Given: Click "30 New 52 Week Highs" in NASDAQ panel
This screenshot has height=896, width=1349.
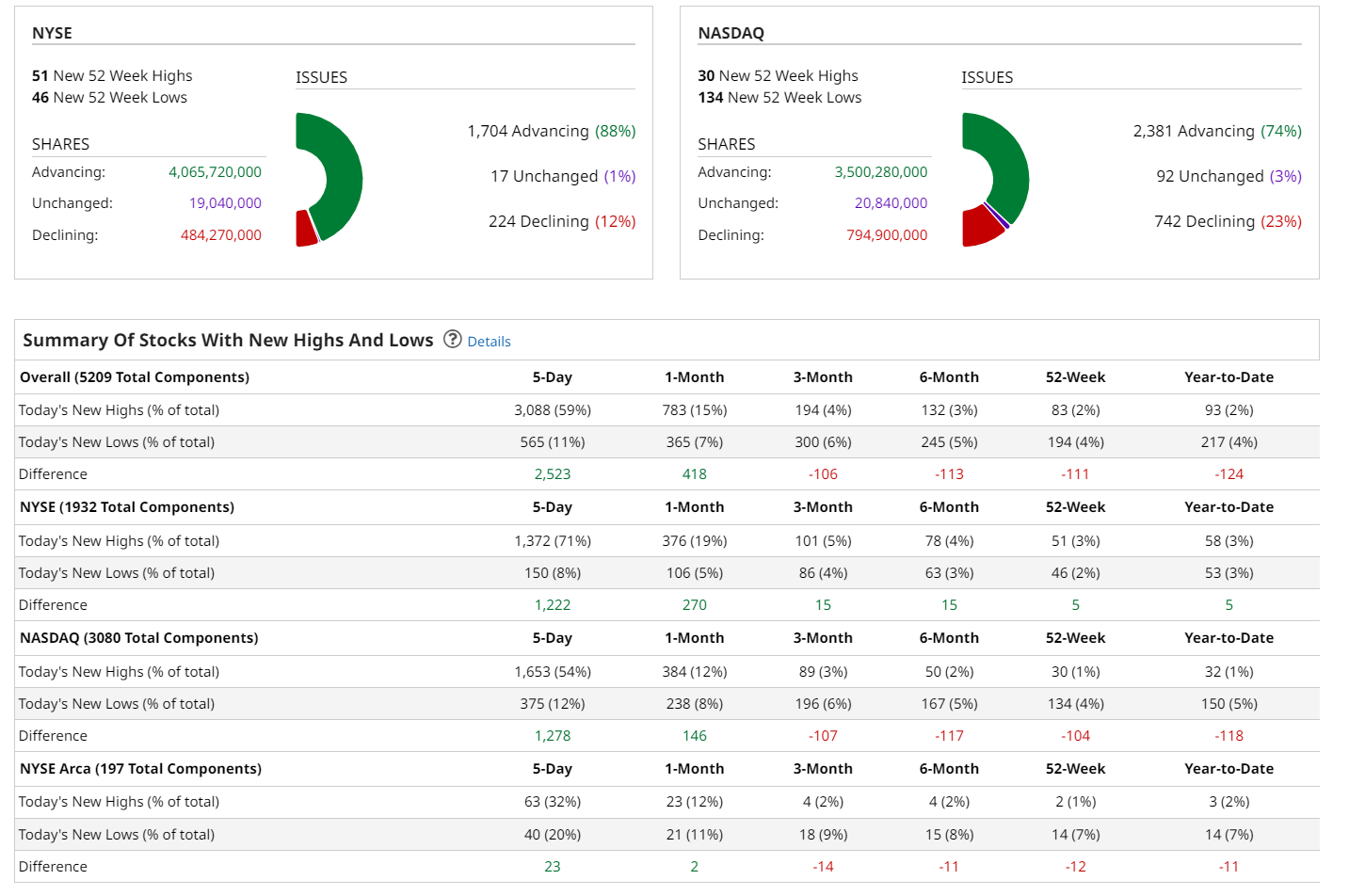Looking at the screenshot, I should 779,75.
